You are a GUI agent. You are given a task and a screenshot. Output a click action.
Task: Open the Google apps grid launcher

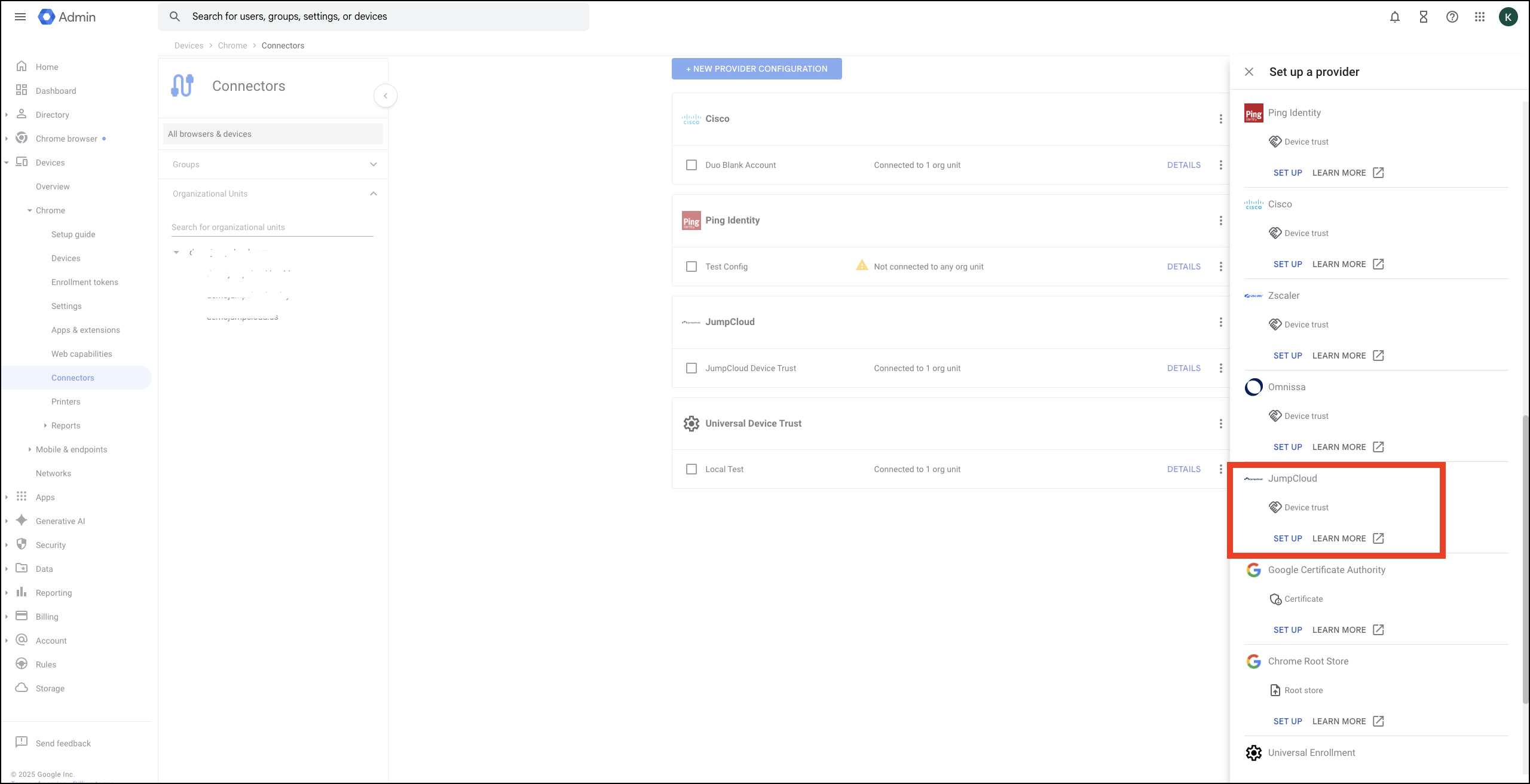tap(1480, 17)
